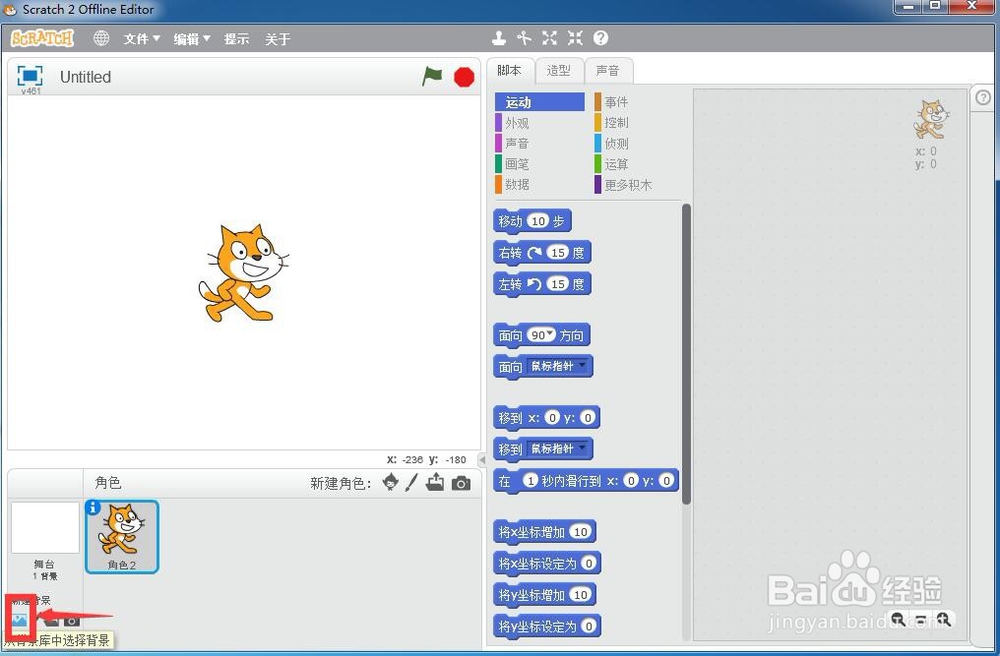This screenshot has width=1000, height=656.
Task: Select the 控制 block category
Action: [617, 122]
